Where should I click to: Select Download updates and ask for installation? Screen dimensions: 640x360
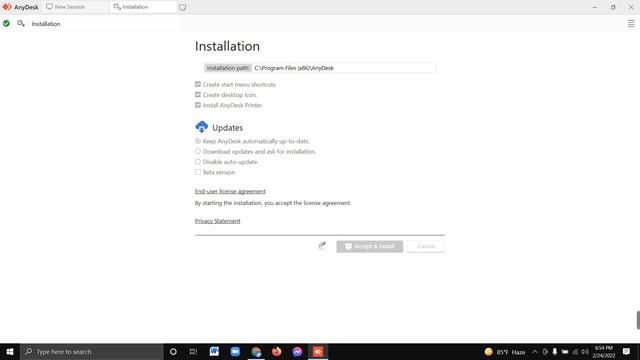pos(198,151)
